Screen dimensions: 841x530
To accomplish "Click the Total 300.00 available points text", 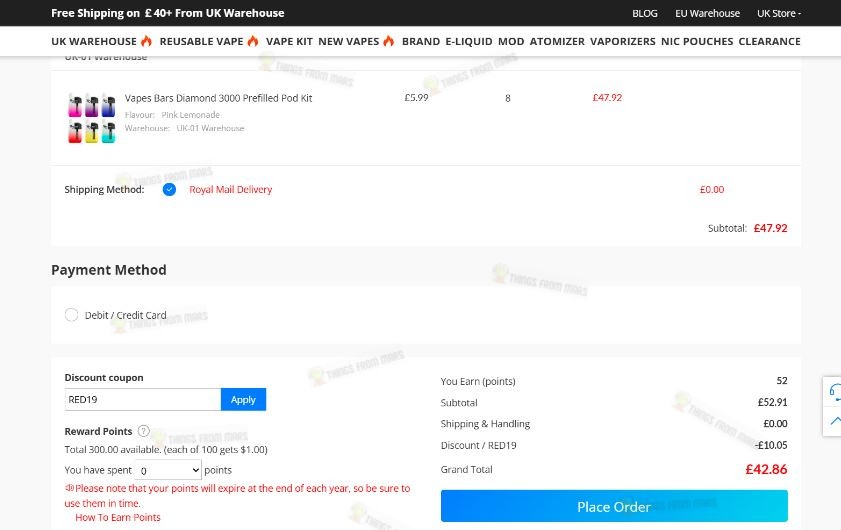I will (x=166, y=450).
